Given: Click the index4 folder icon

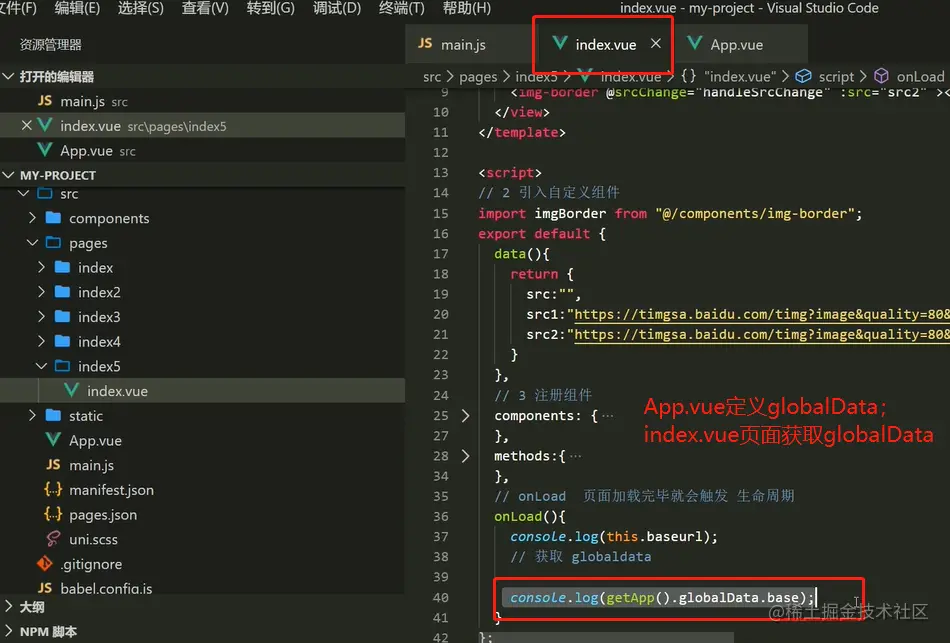Looking at the screenshot, I should click(x=62, y=341).
